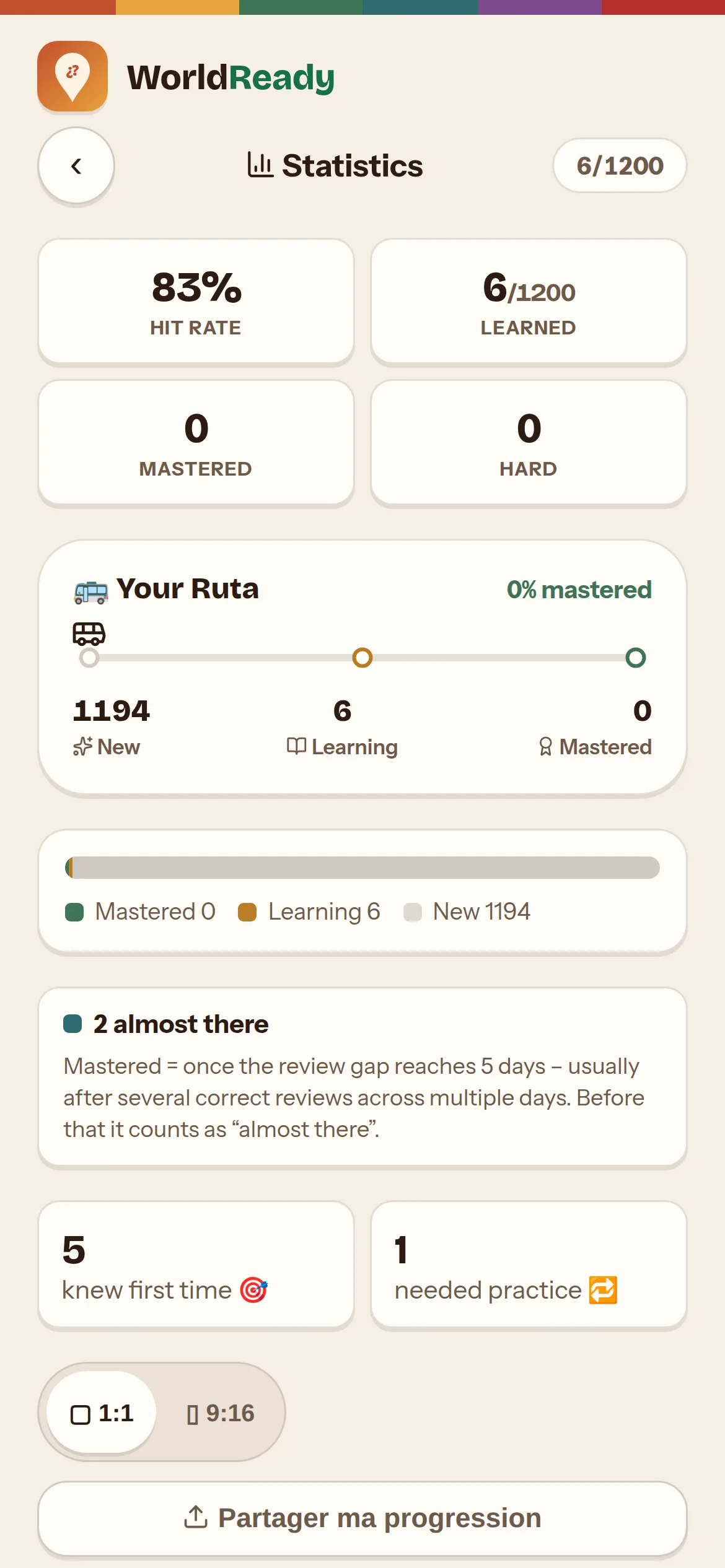Click the green Mastered route stop marker

pyautogui.click(x=636, y=658)
